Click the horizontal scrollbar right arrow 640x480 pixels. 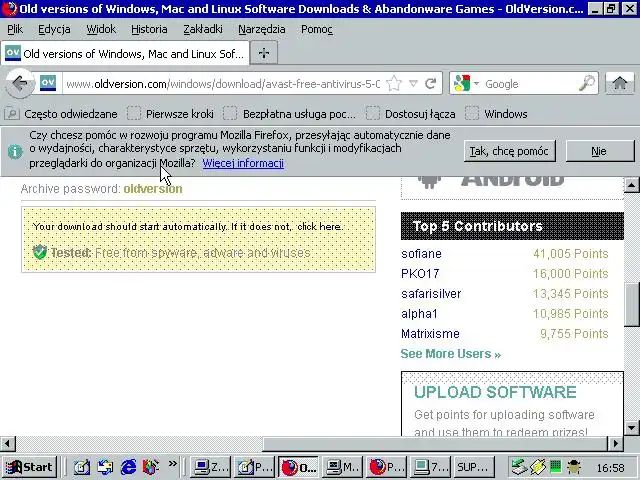tap(616, 443)
